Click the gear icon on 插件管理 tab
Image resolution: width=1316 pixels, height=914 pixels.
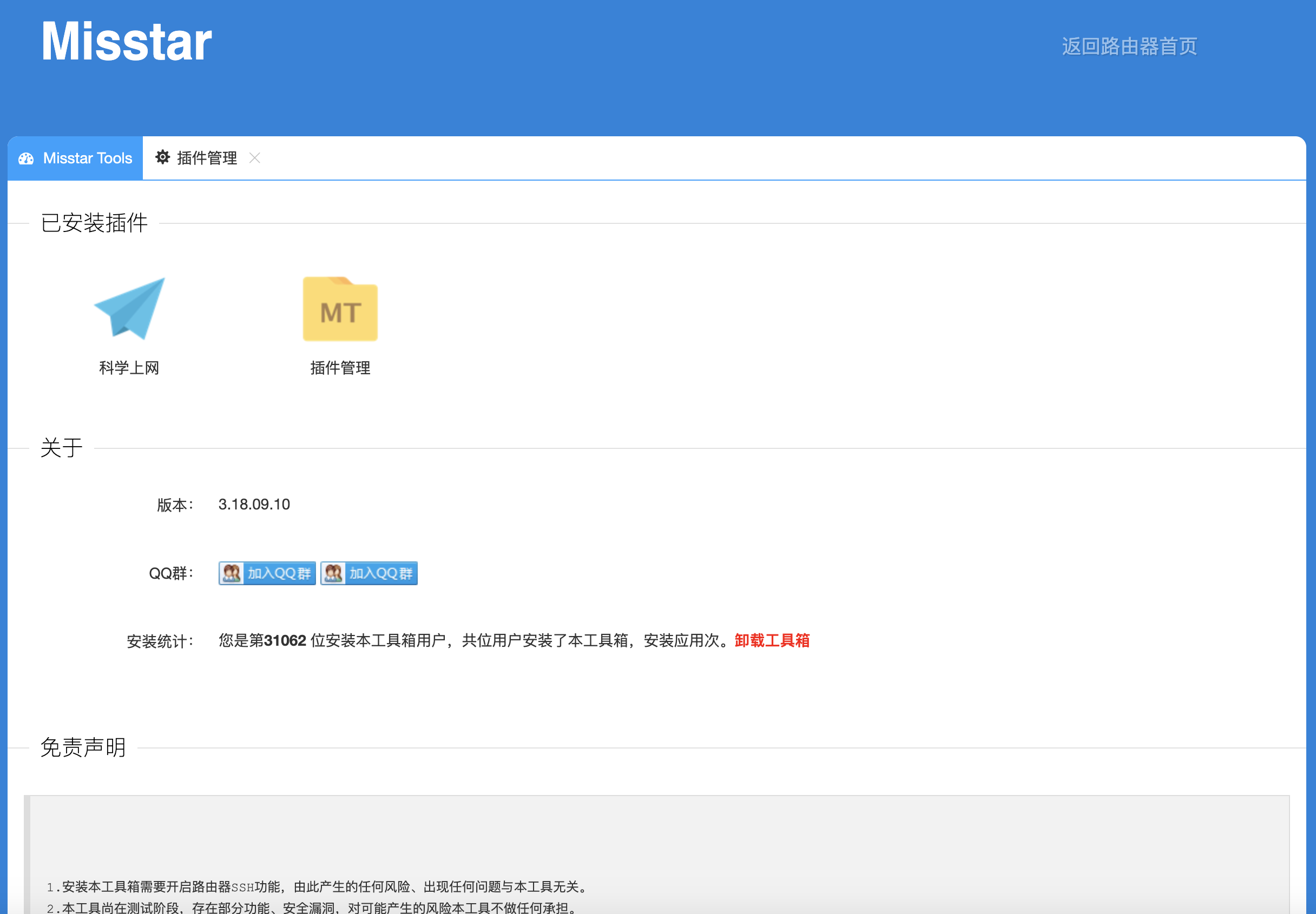pyautogui.click(x=163, y=157)
